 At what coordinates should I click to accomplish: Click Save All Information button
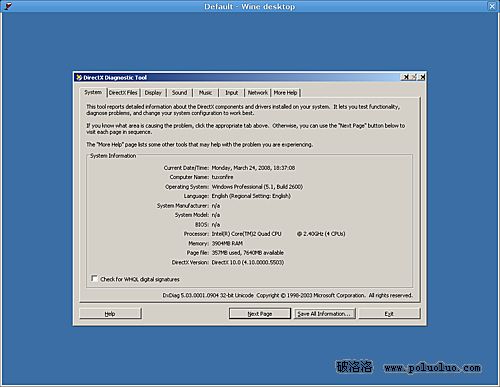pos(324,314)
